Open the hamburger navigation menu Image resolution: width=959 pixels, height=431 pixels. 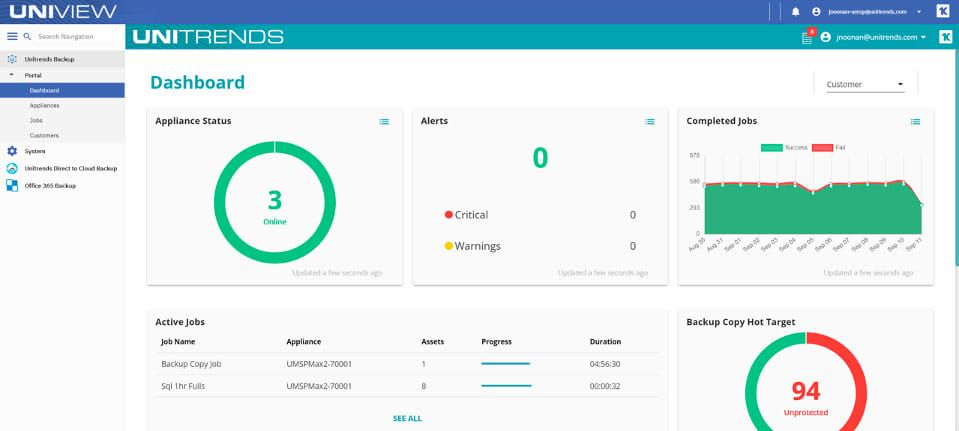[x=12, y=37]
